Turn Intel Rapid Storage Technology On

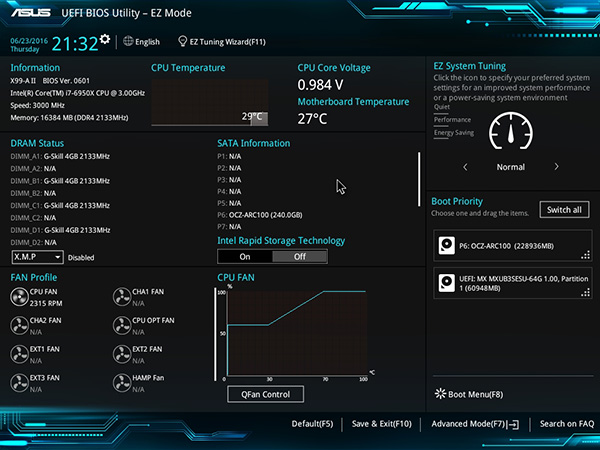245,256
